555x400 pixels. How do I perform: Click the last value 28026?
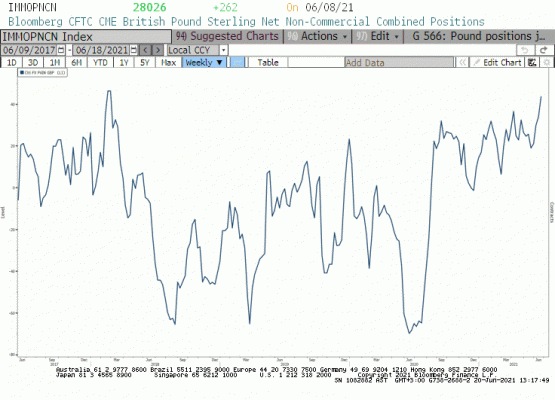coord(149,7)
